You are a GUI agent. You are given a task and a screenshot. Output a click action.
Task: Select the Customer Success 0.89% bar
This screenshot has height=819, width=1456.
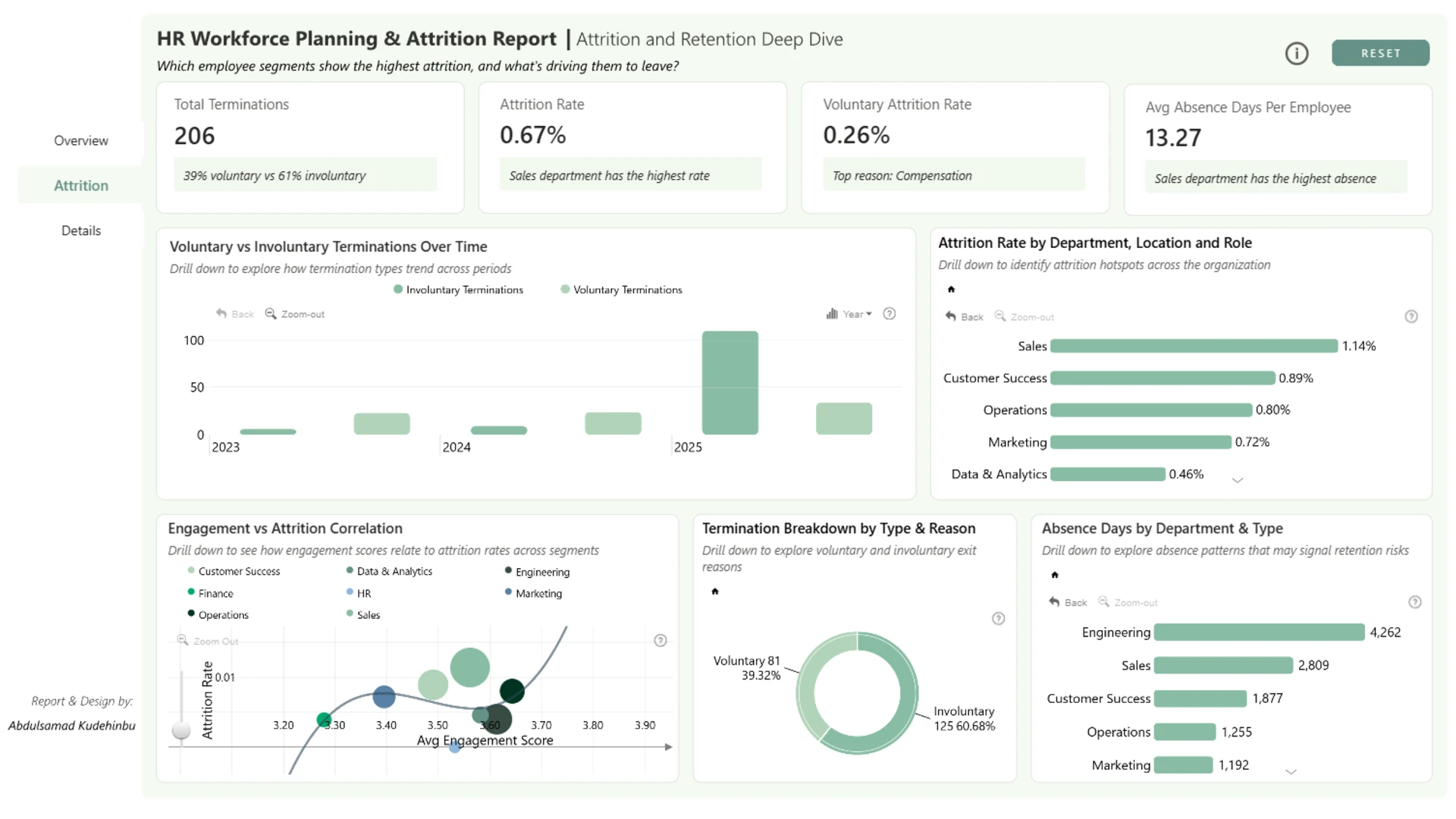(1163, 378)
